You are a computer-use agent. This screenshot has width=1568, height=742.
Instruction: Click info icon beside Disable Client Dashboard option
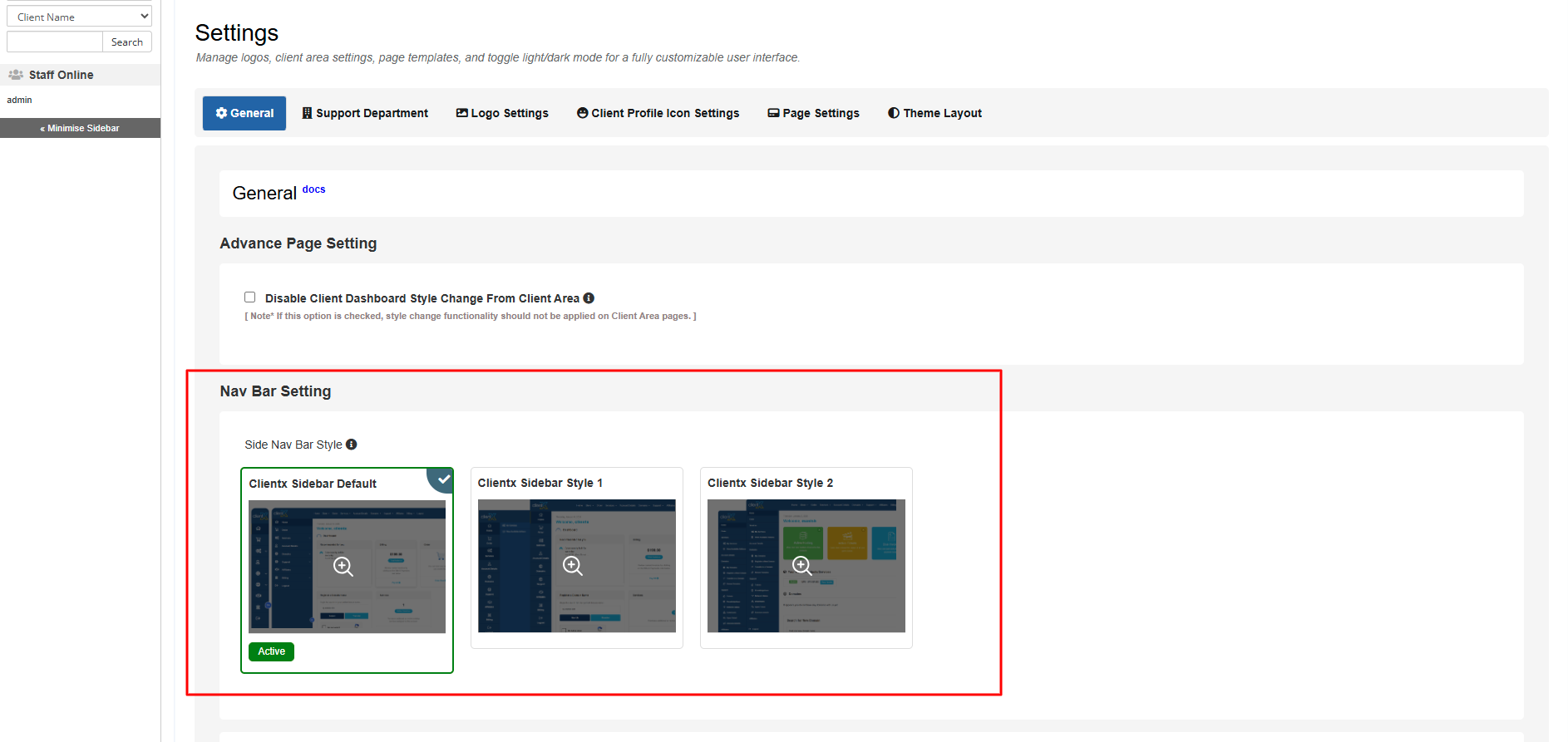[589, 298]
